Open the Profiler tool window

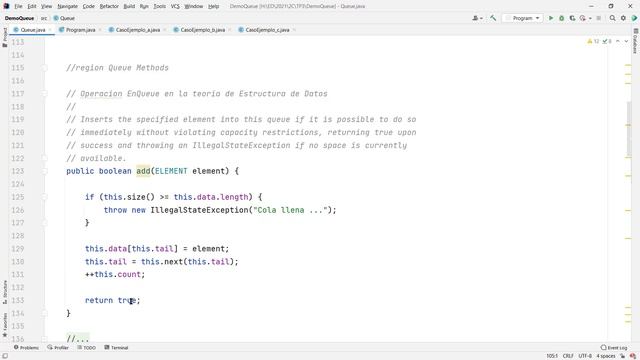coord(58,348)
